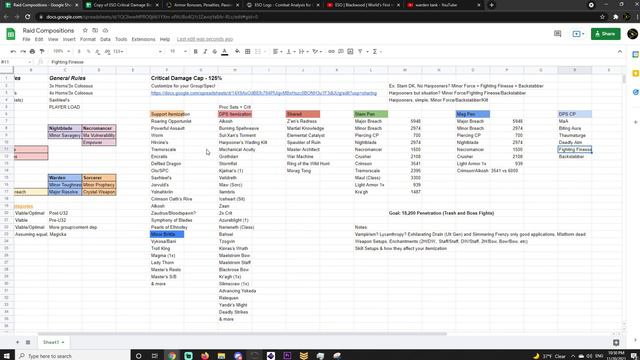Open the vertical align dropdown
Screen dimensions: 640x360
[x=290, y=51]
